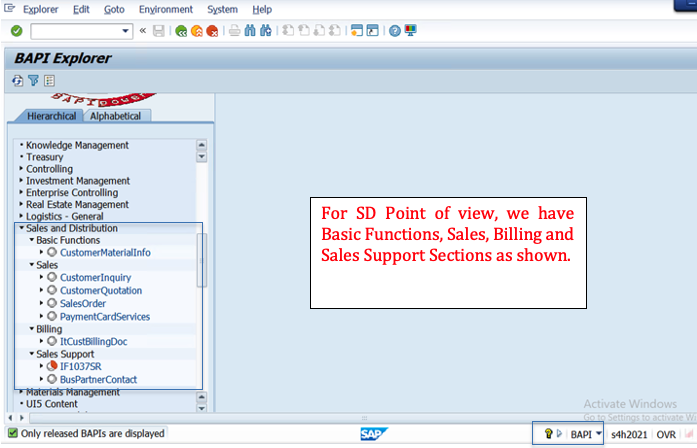The image size is (697, 448).
Task: Click the horizontal scrollbar left arrow
Action: tap(11, 418)
